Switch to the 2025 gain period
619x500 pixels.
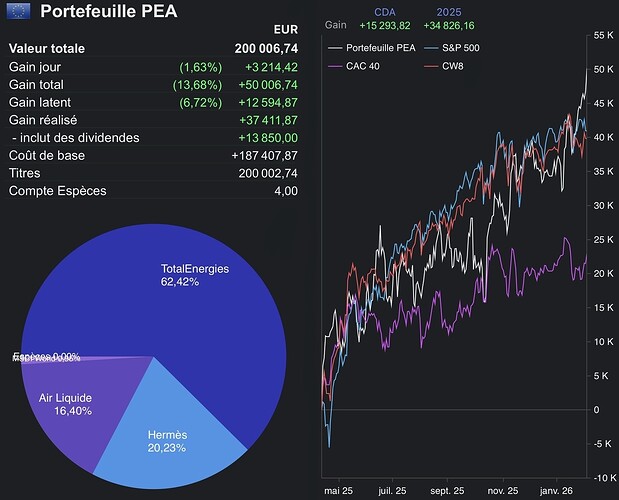[x=449, y=12]
